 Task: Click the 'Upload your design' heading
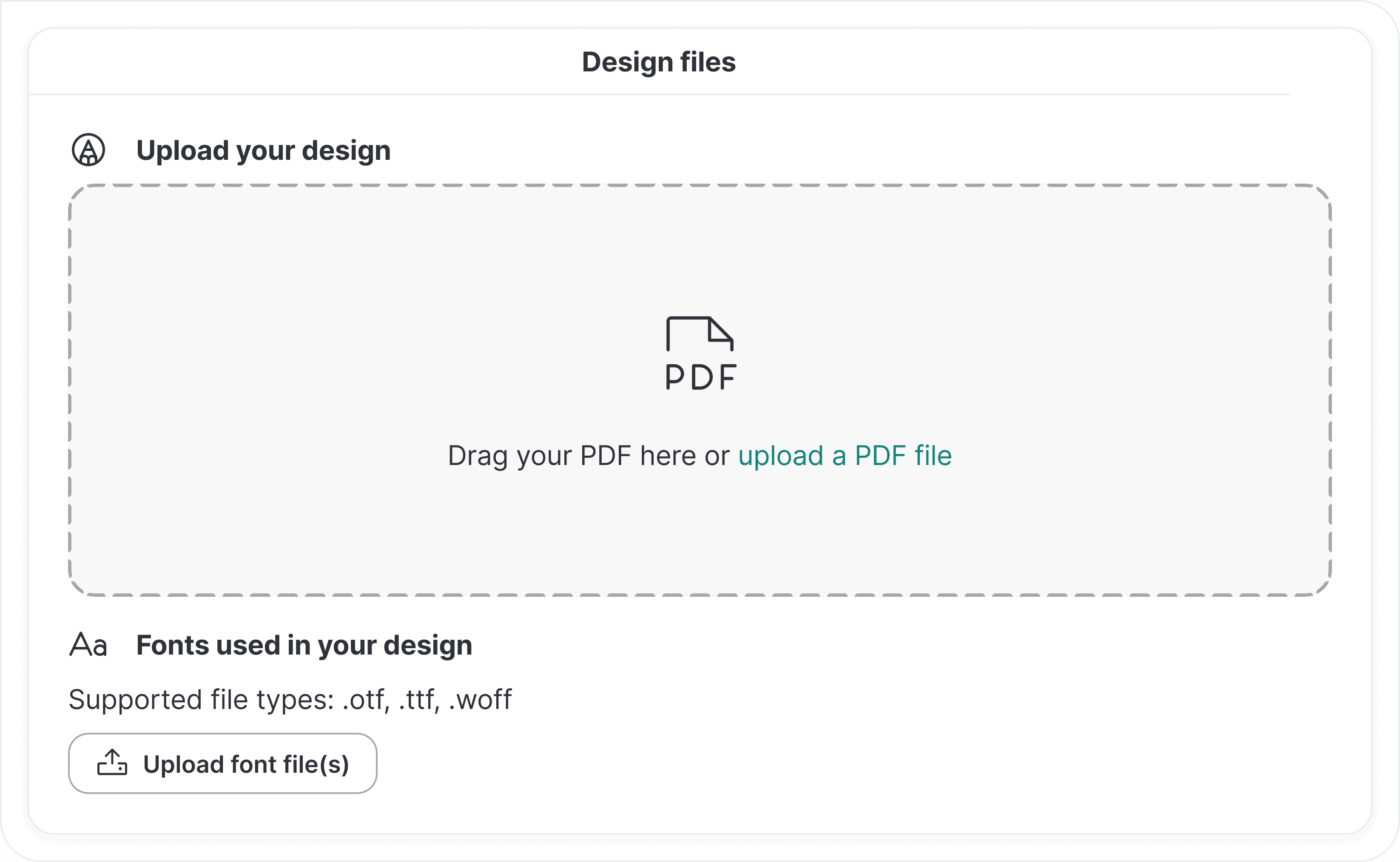pos(264,150)
